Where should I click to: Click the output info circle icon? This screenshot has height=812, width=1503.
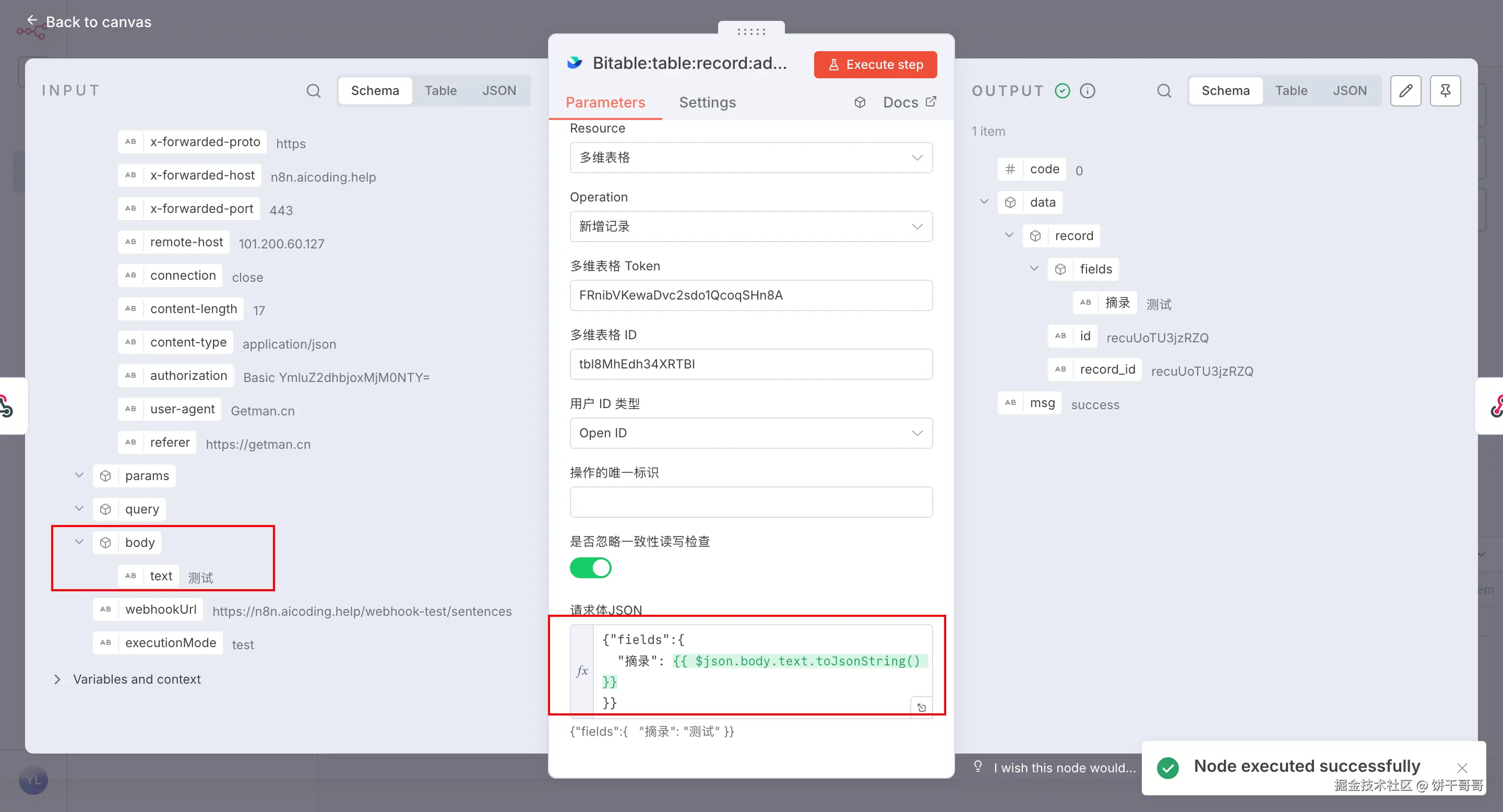tap(1087, 90)
